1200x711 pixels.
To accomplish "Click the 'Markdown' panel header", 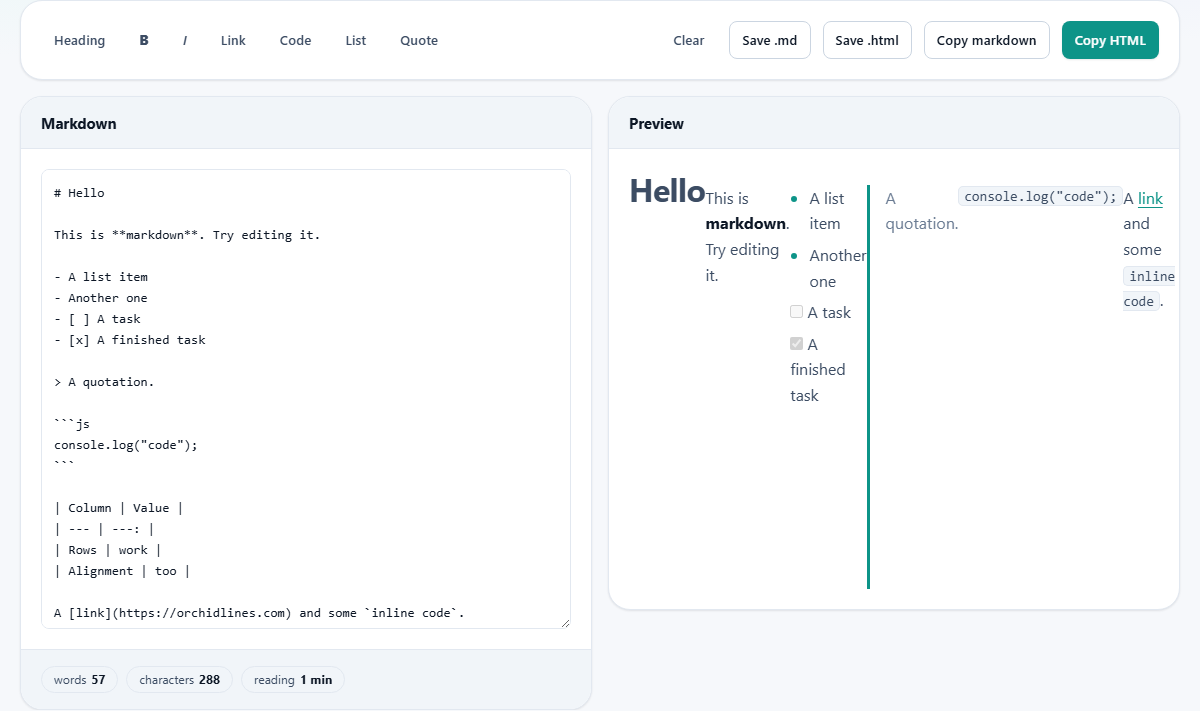I will (x=306, y=123).
